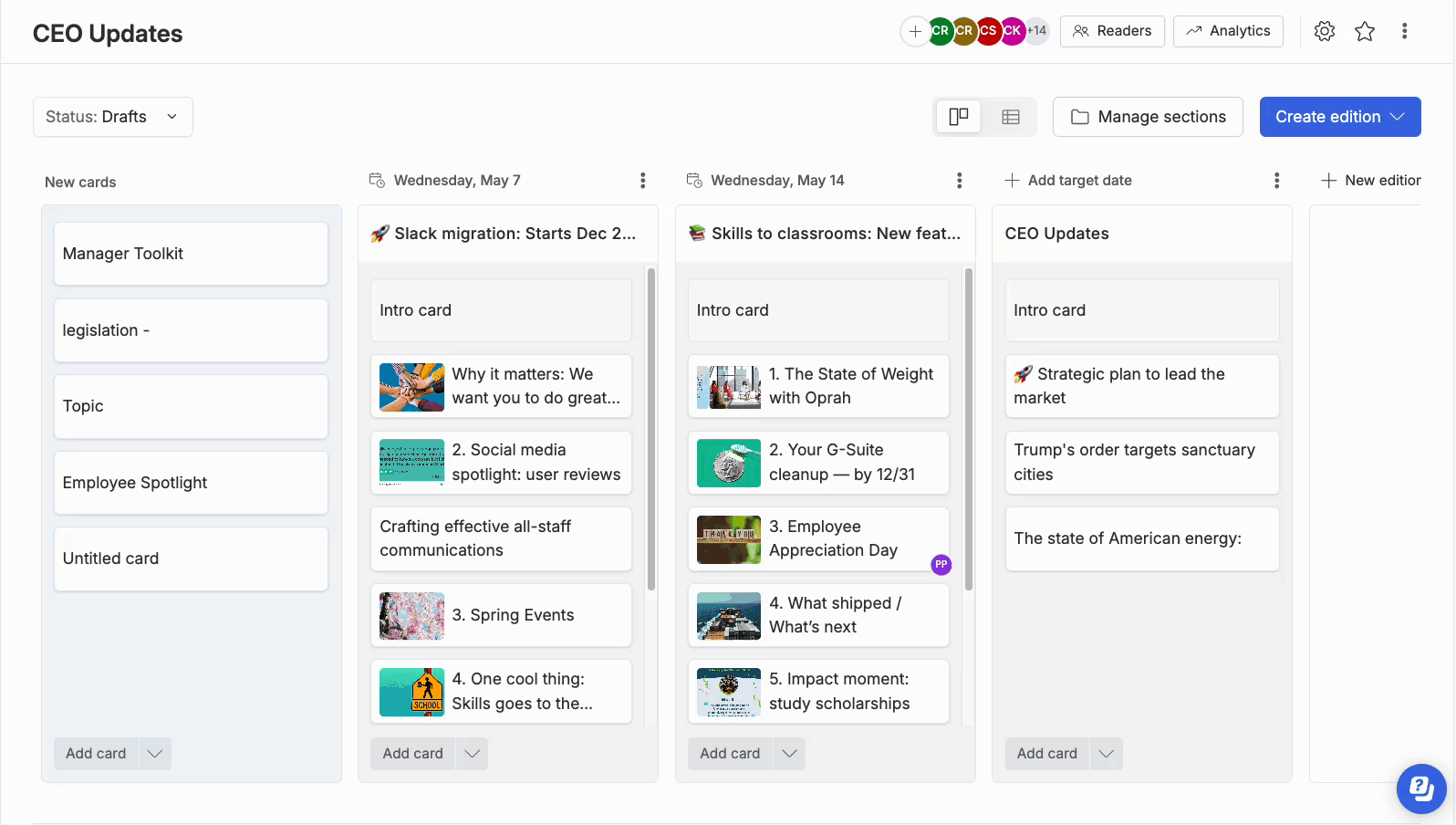1456x825 pixels.
Task: Open thumbnail of Social media spotlight card
Action: [x=411, y=464]
